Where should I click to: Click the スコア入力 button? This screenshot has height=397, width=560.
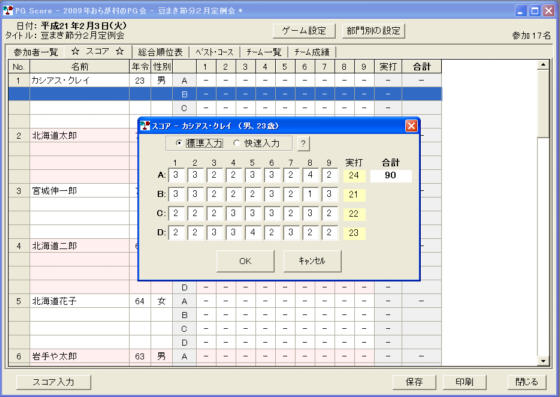coord(54,382)
